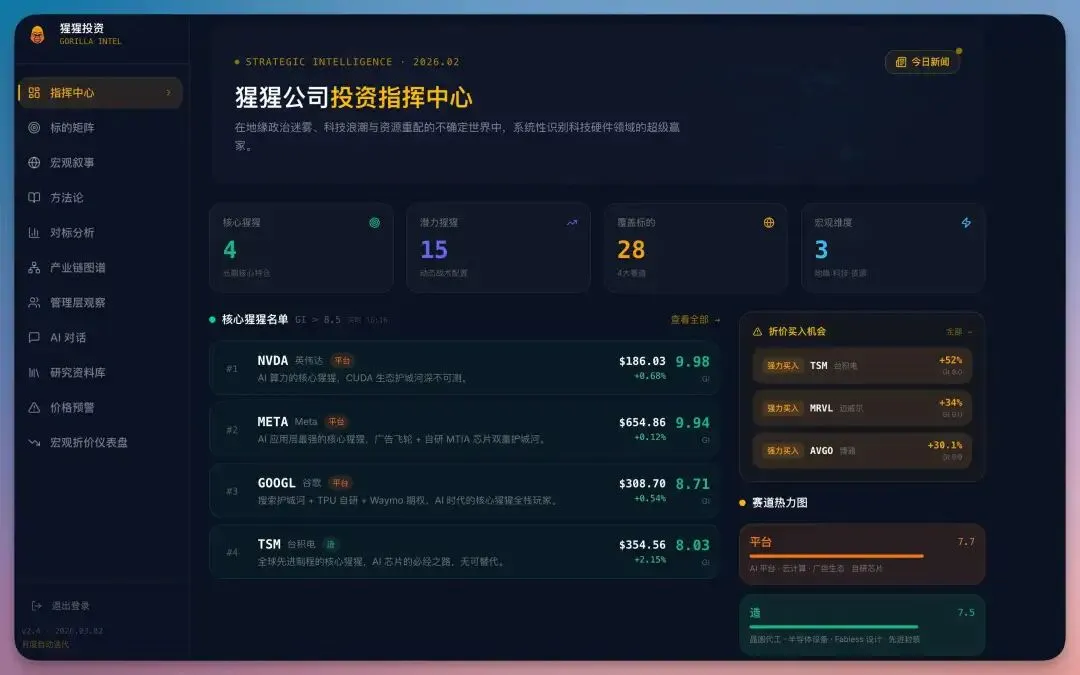Viewport: 1080px width, 675px height.
Task: Click 强力买入 badge on AVGO row
Action: 782,451
